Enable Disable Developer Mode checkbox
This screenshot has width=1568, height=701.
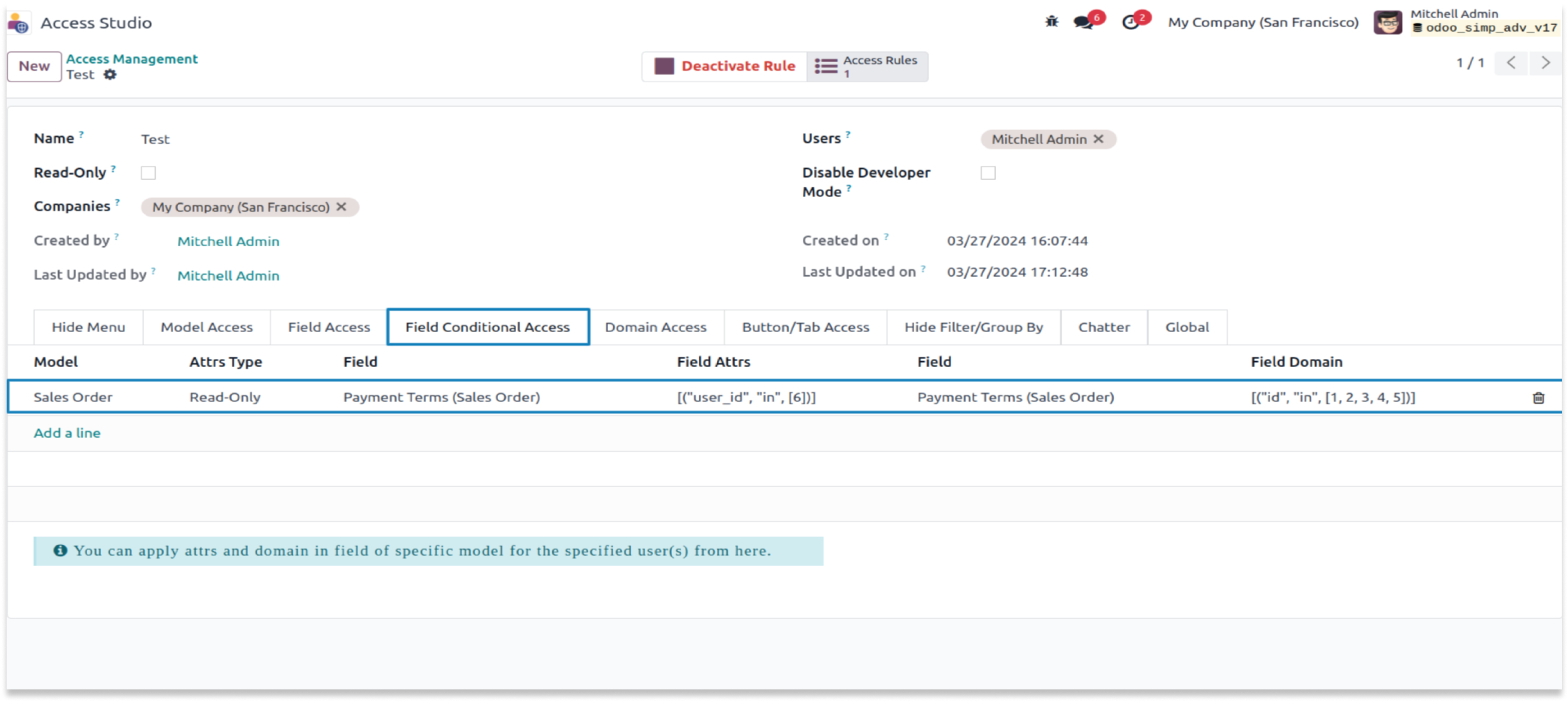[988, 173]
